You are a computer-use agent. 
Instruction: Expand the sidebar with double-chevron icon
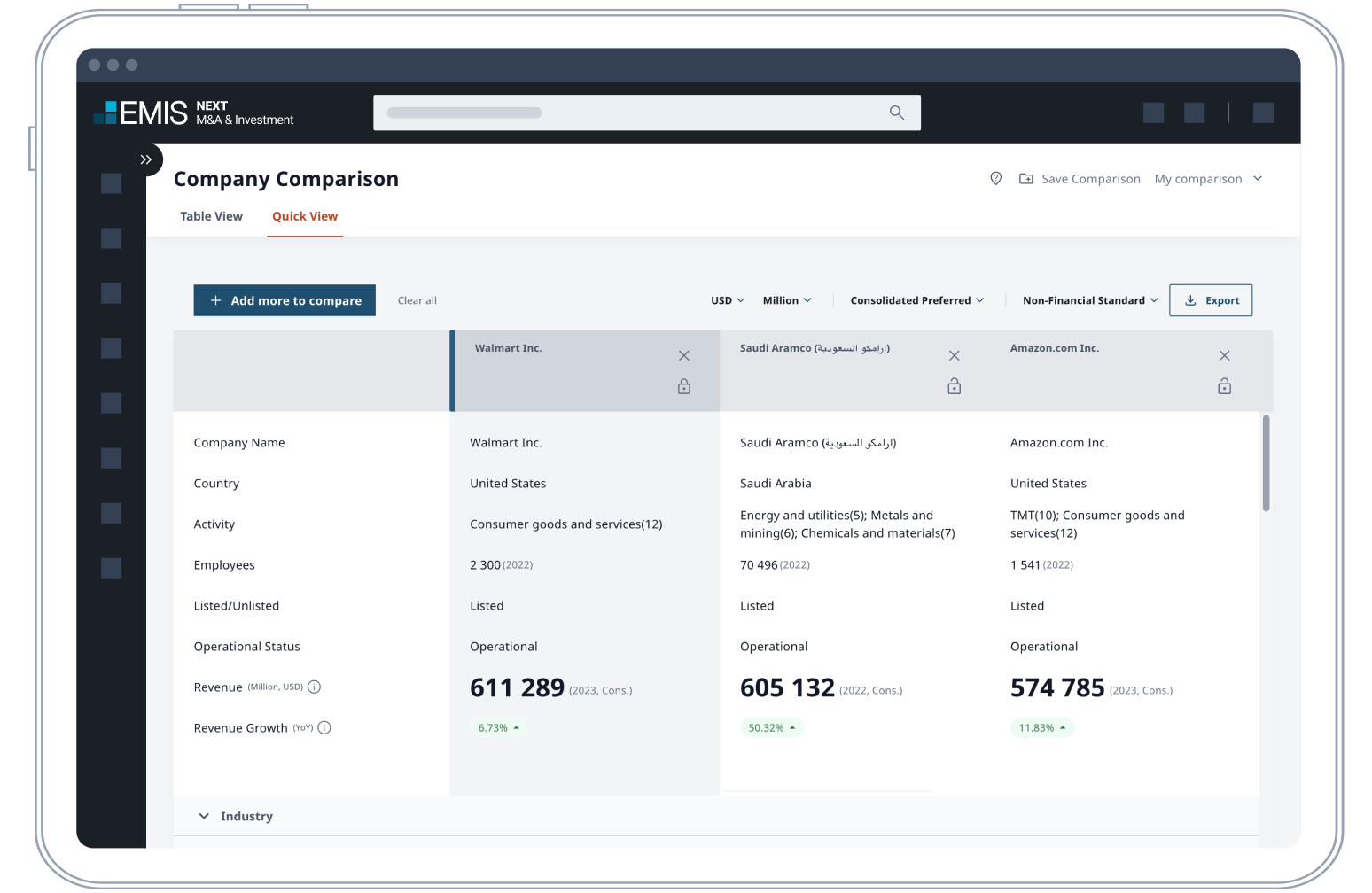(x=146, y=159)
